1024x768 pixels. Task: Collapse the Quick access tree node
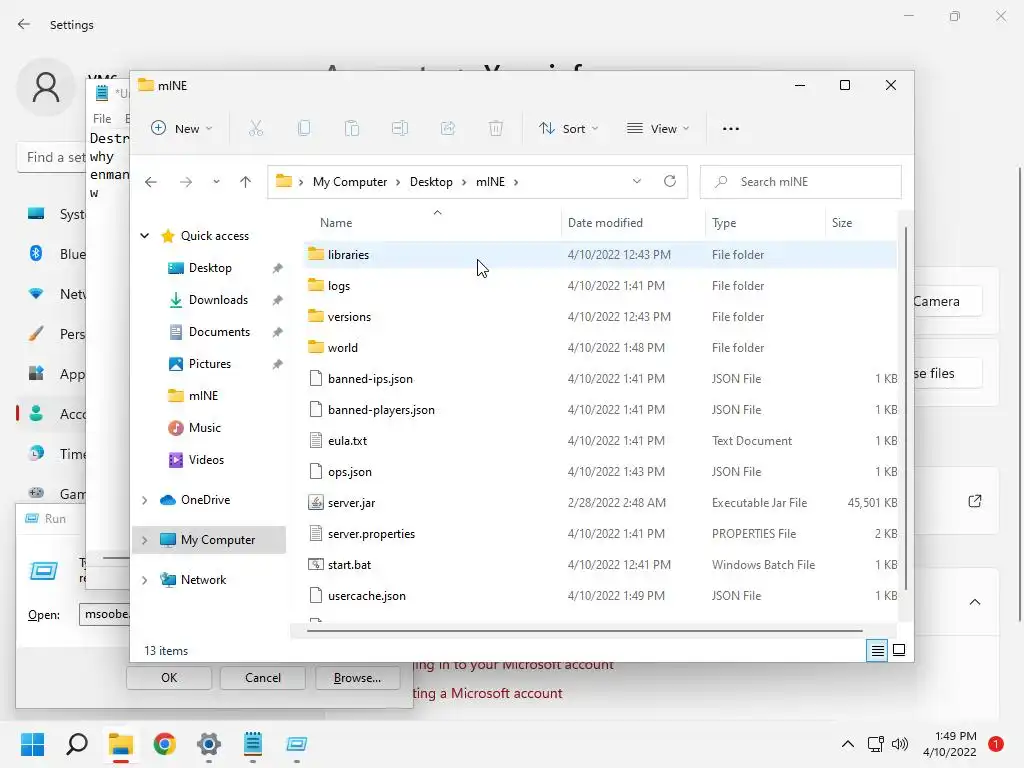click(x=144, y=235)
